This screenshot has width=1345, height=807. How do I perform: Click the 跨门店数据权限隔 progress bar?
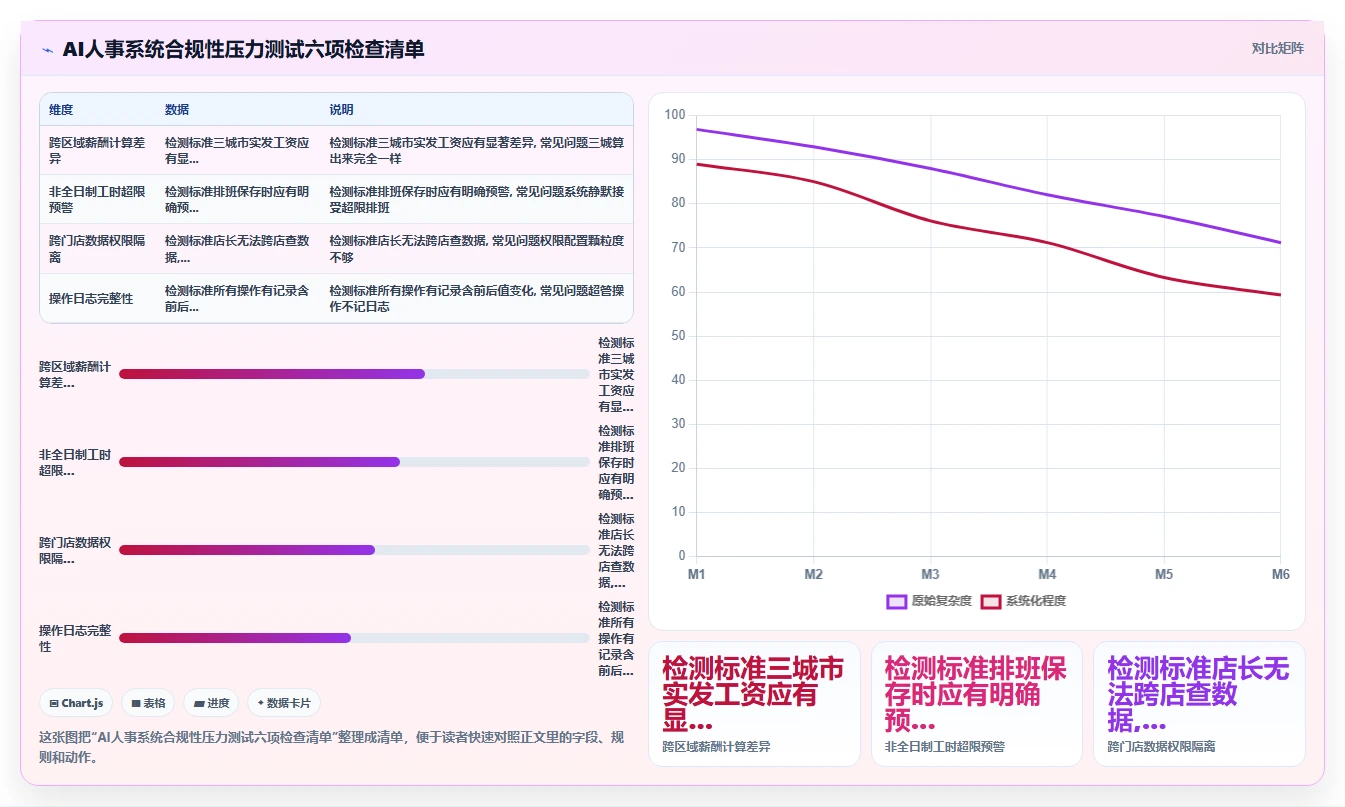point(354,550)
